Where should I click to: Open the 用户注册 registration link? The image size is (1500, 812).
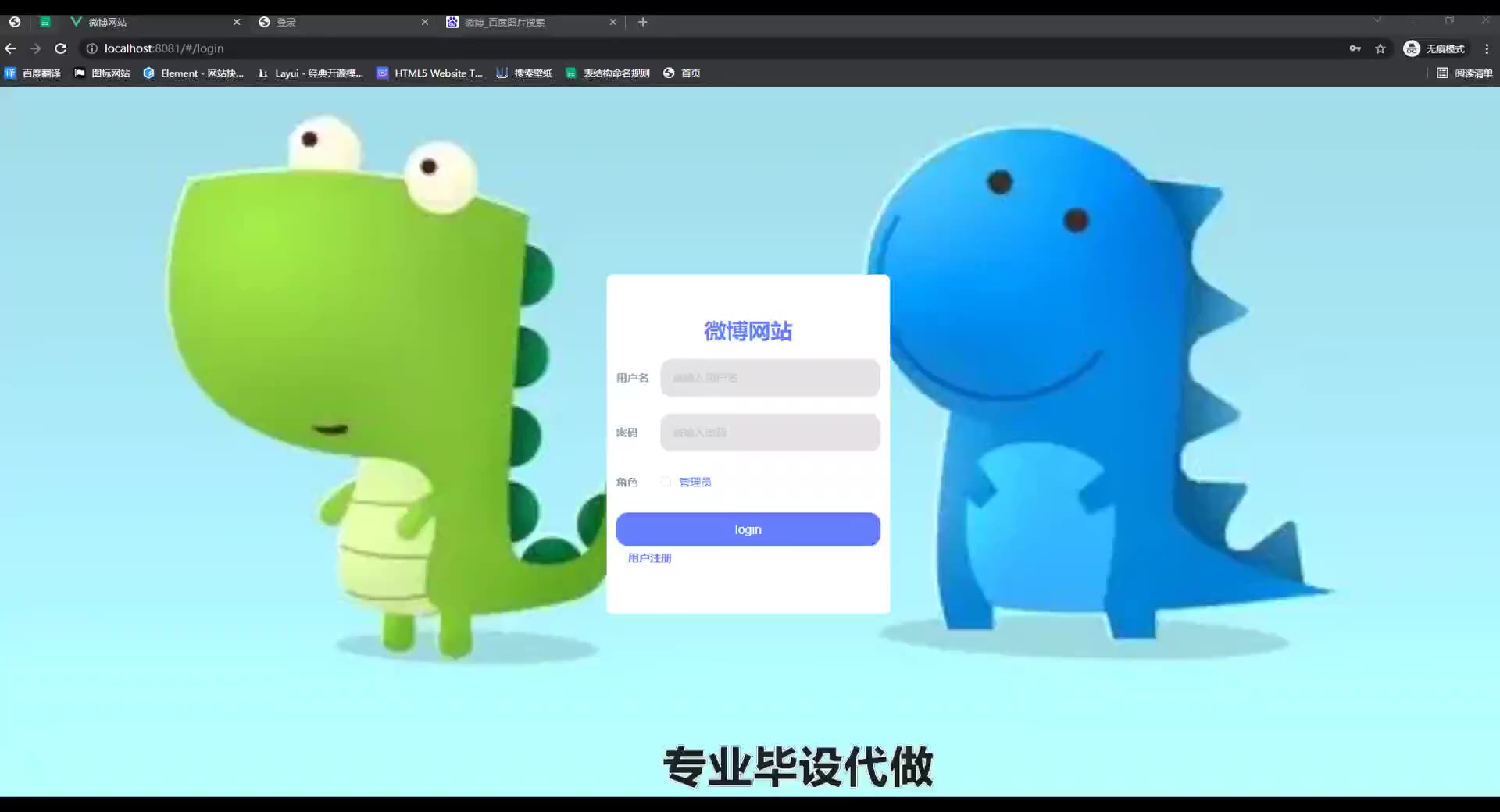click(650, 558)
